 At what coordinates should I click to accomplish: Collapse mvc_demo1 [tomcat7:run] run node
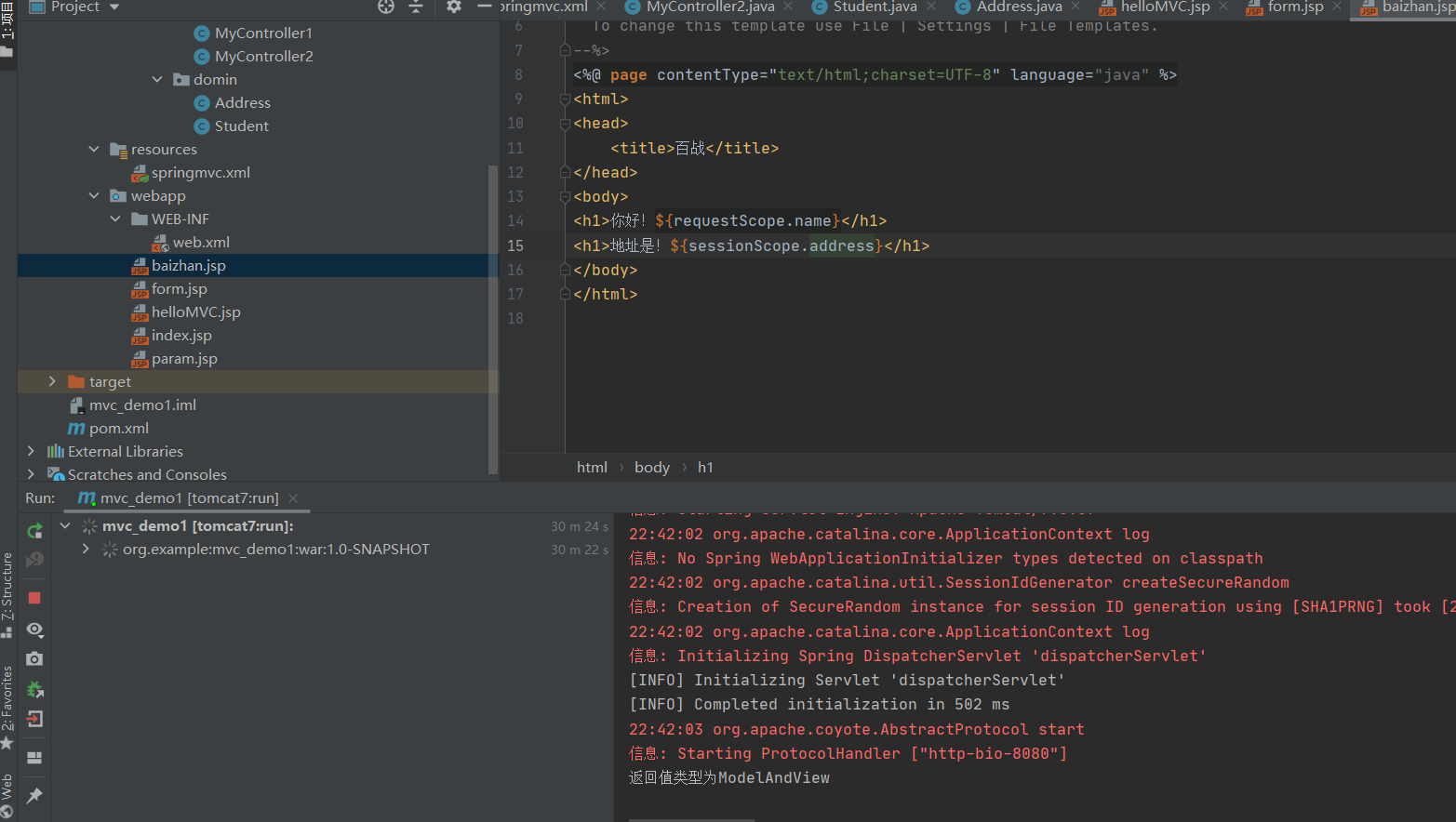[65, 525]
